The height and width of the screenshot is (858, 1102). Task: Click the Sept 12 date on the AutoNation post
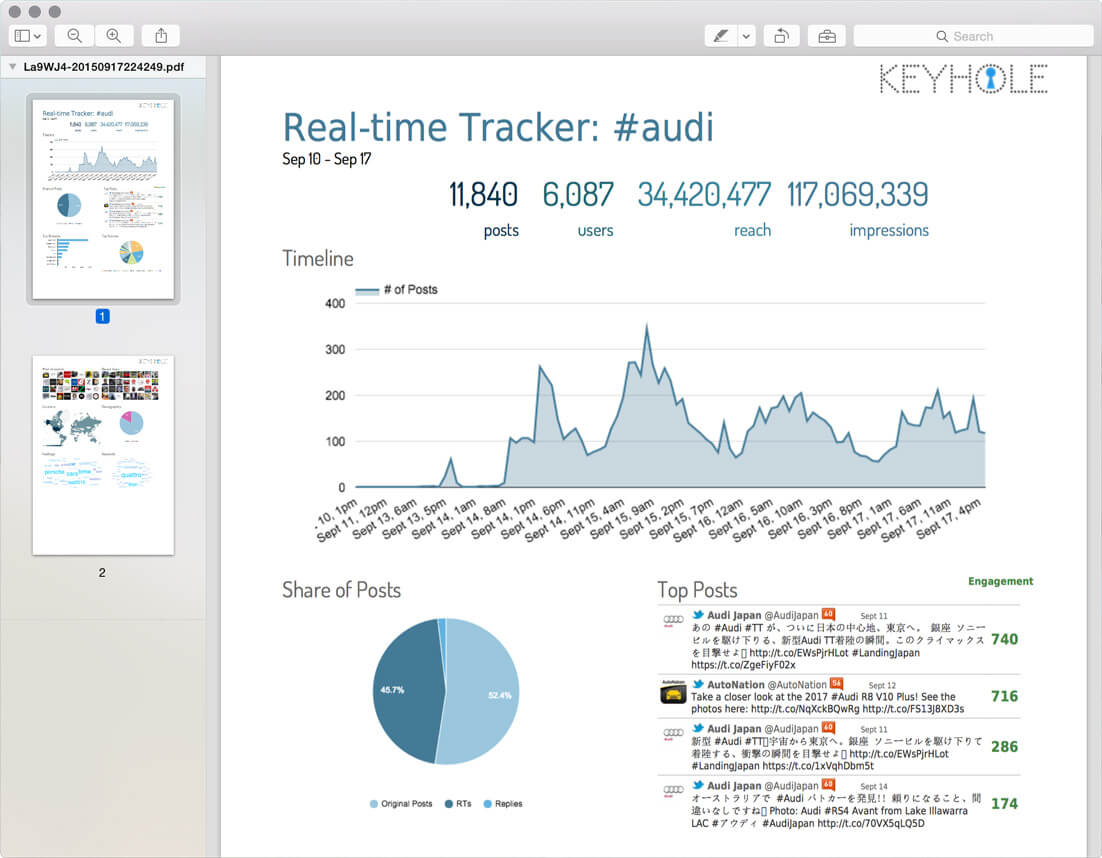tap(882, 685)
